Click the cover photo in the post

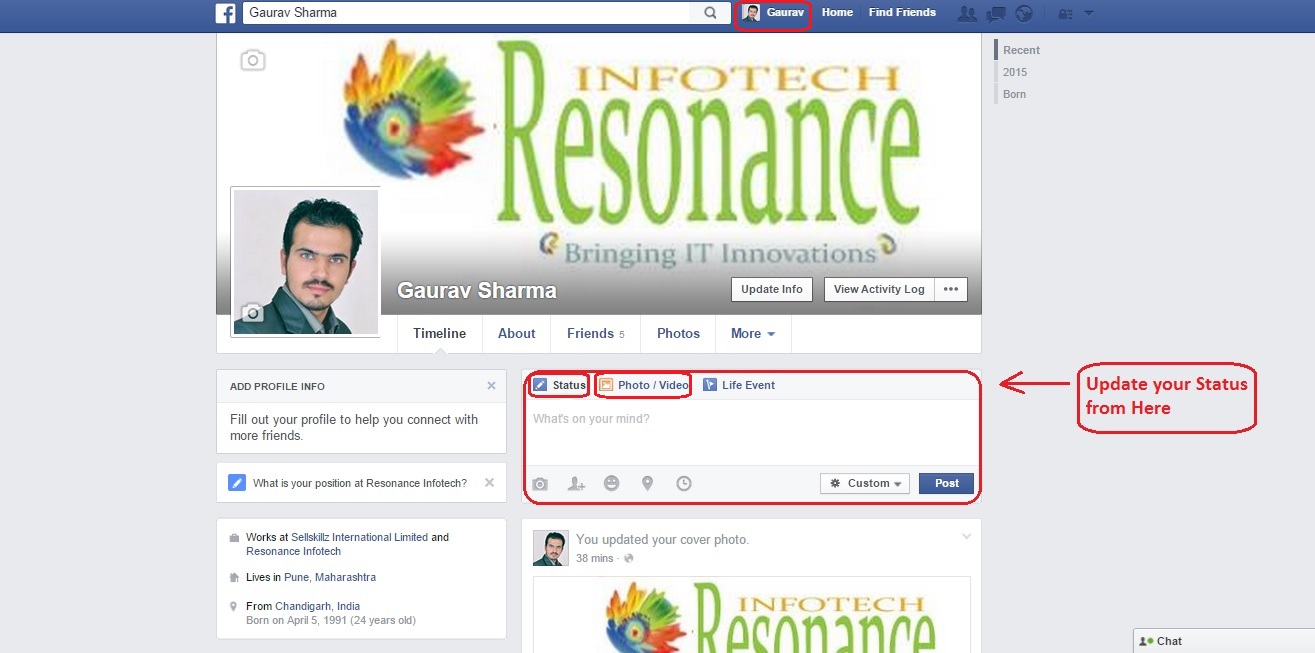click(x=752, y=614)
